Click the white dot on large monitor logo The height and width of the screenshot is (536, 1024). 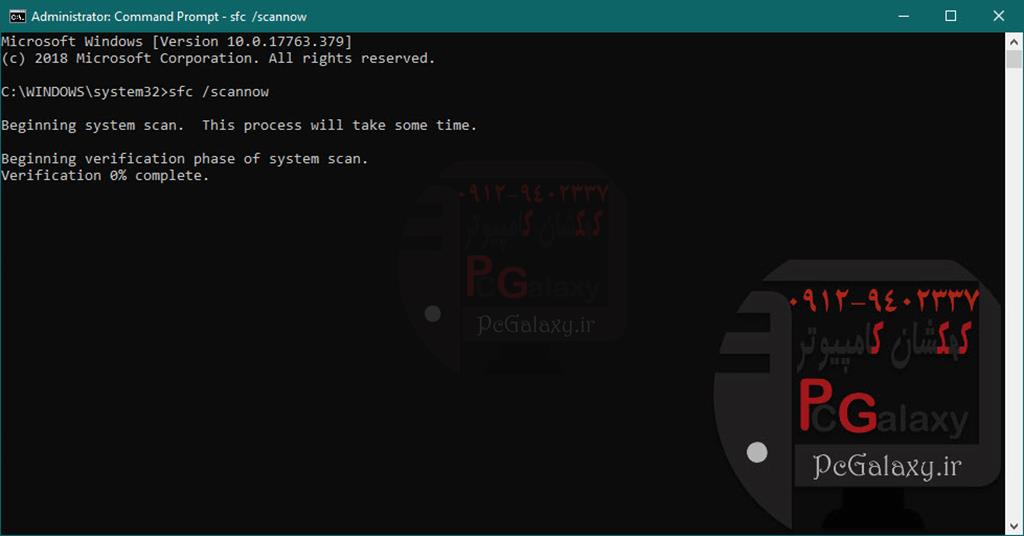tap(757, 452)
